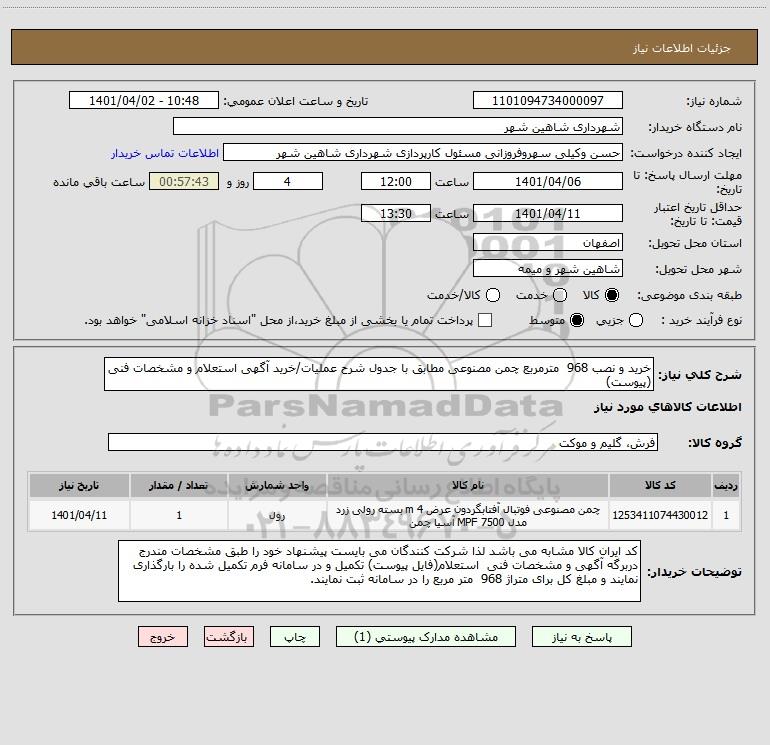Click the تعداد / مقدار column header
Viewport: 770px width, 745px height.
(x=179, y=485)
